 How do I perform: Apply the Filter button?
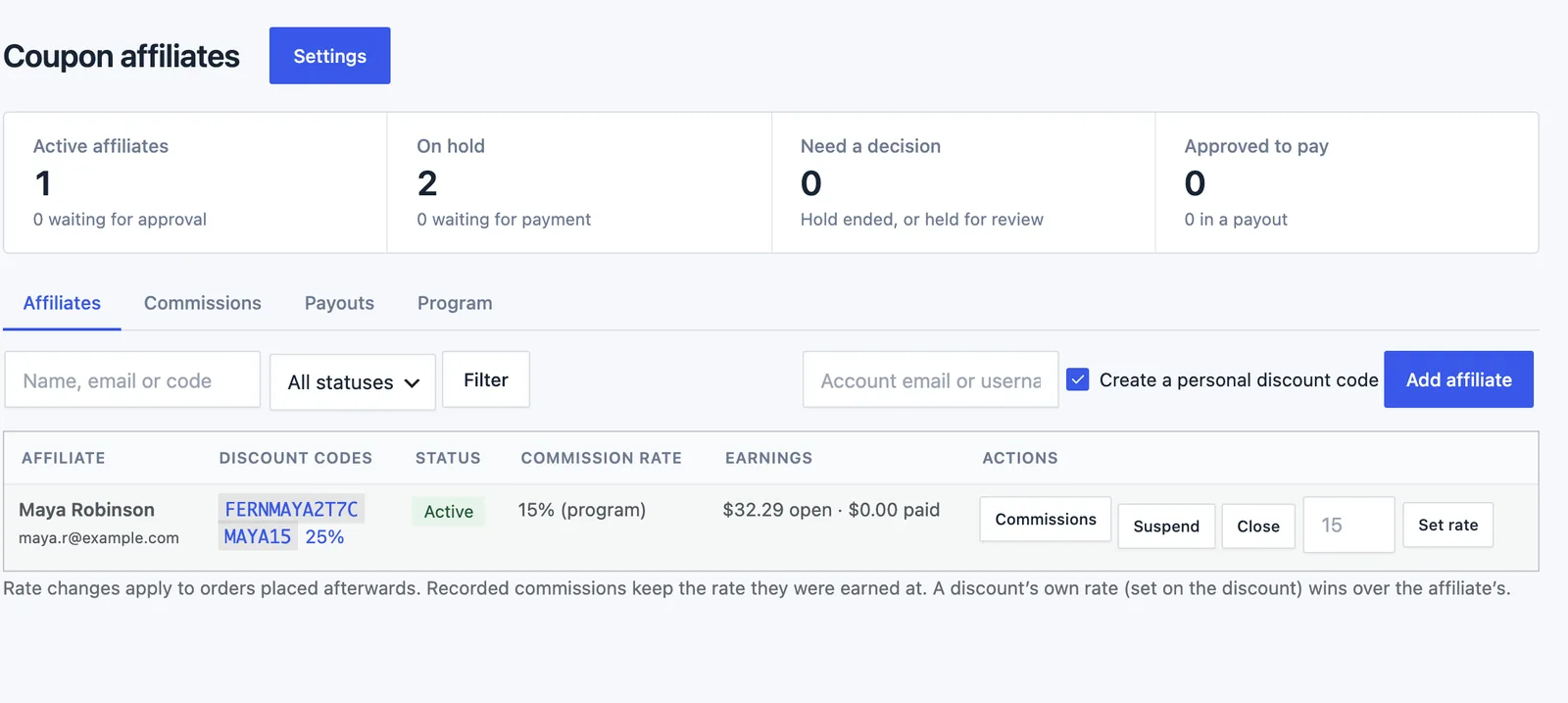pos(486,379)
